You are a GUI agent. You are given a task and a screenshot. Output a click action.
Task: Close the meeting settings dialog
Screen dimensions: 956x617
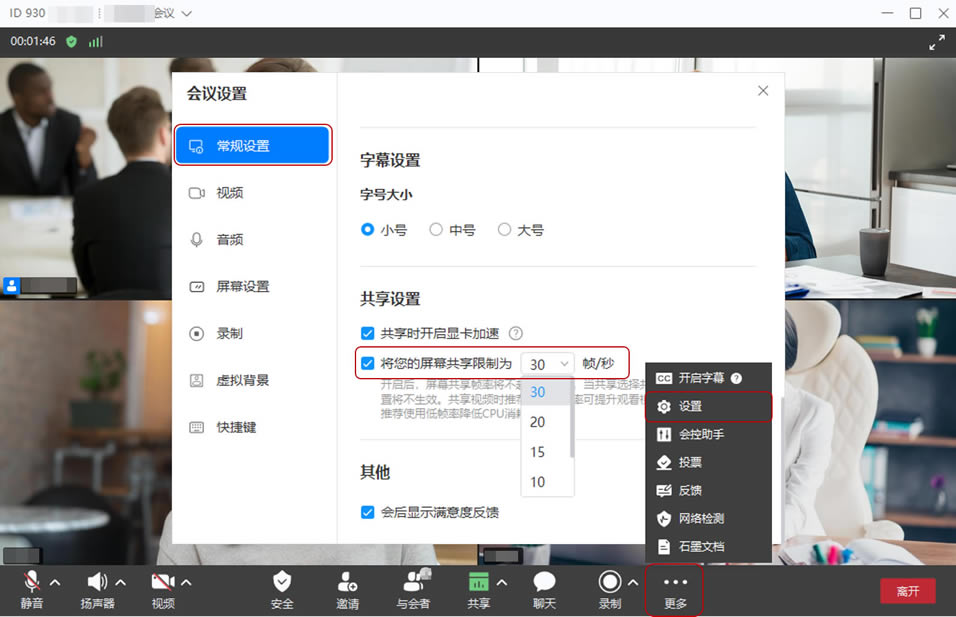click(x=763, y=91)
